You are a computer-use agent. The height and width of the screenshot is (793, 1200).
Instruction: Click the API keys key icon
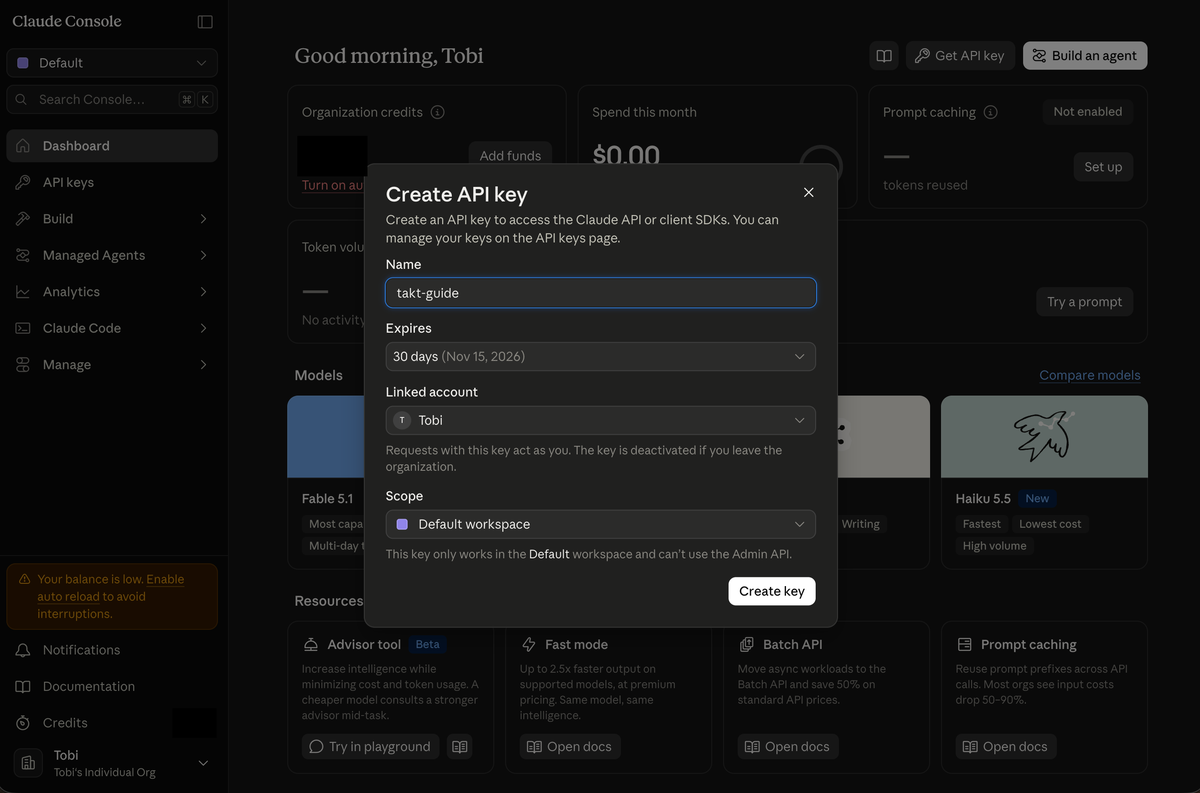tap(23, 182)
